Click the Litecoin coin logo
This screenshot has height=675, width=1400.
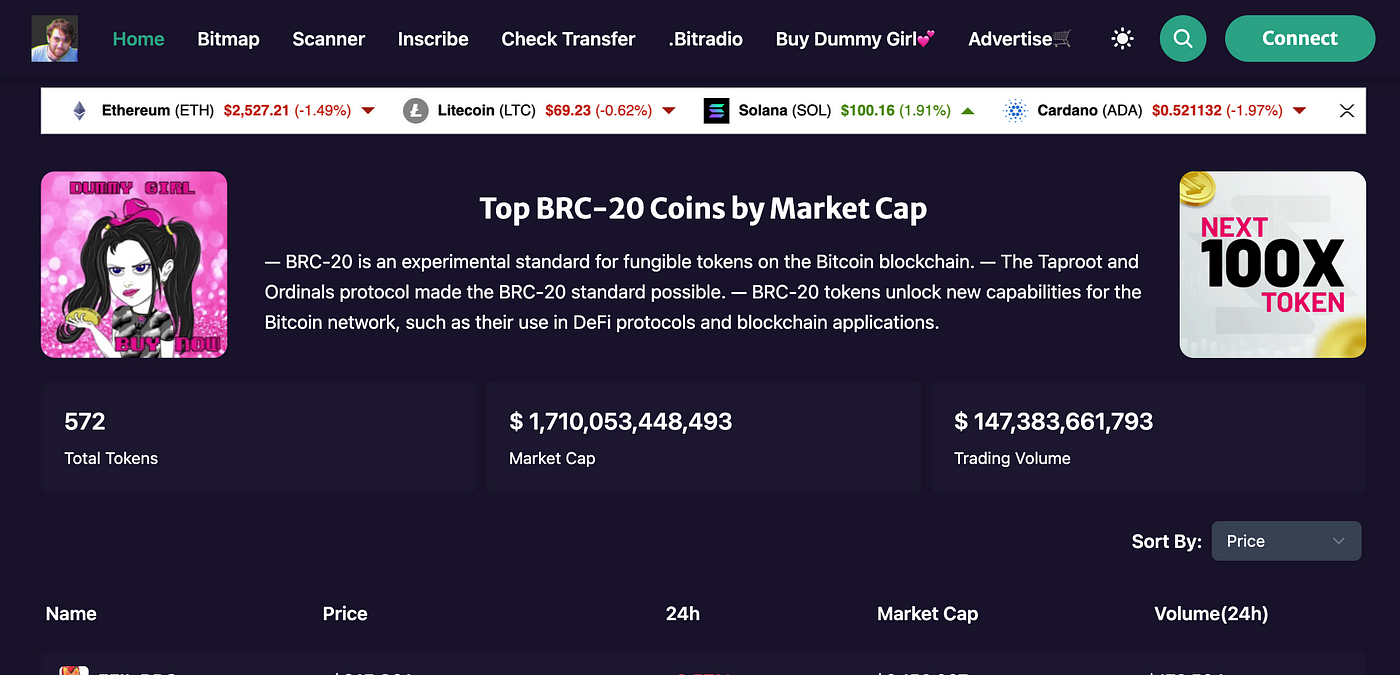click(415, 111)
